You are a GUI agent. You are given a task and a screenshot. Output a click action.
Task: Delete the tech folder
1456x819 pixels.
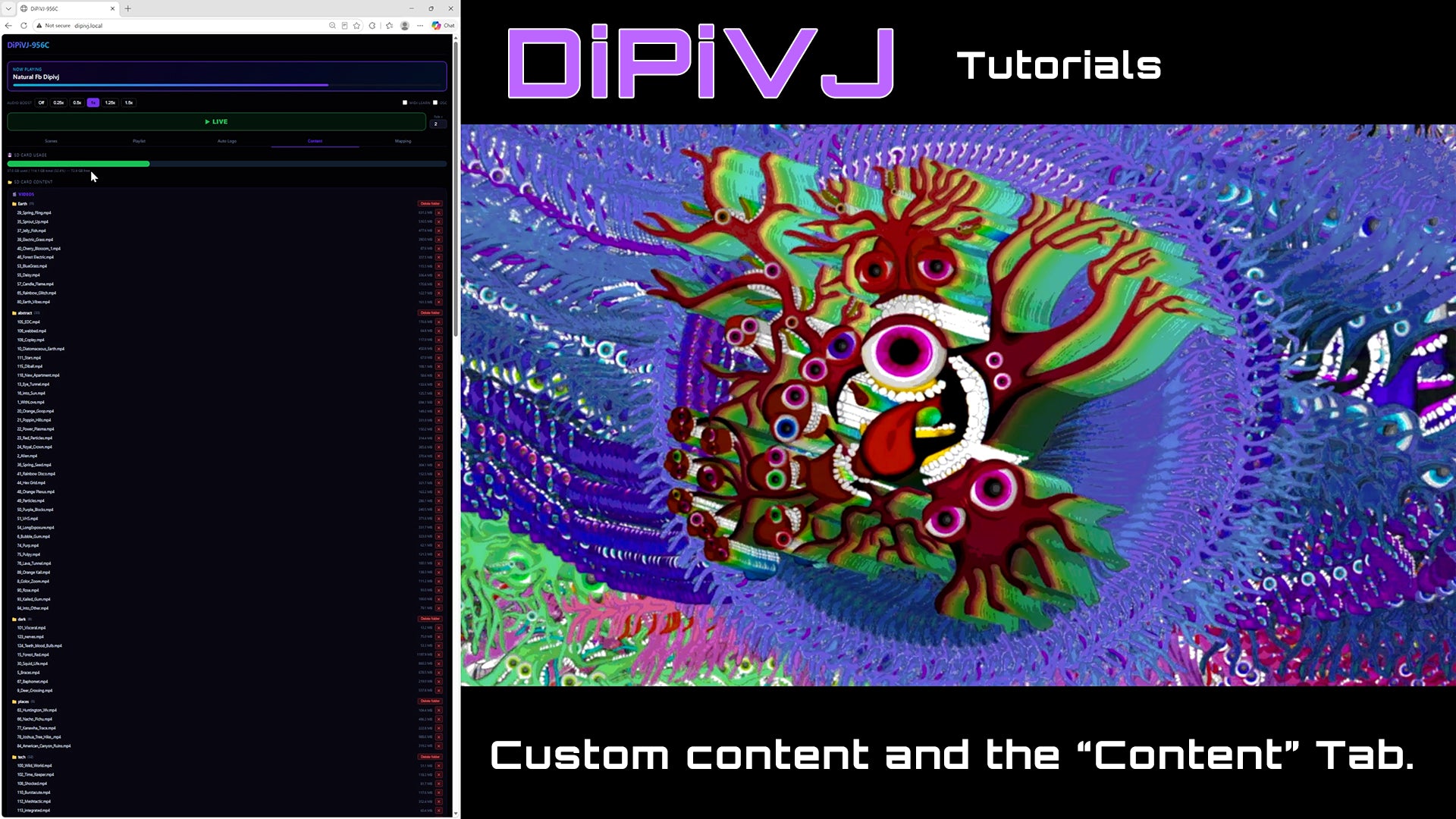[430, 757]
